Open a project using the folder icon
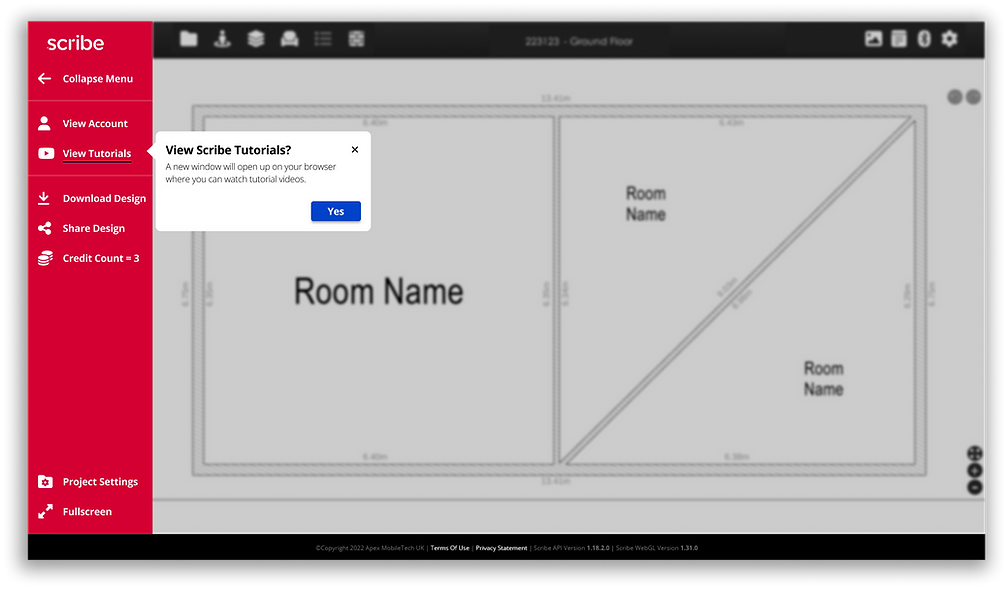The width and height of the screenshot is (1008, 589). (188, 38)
